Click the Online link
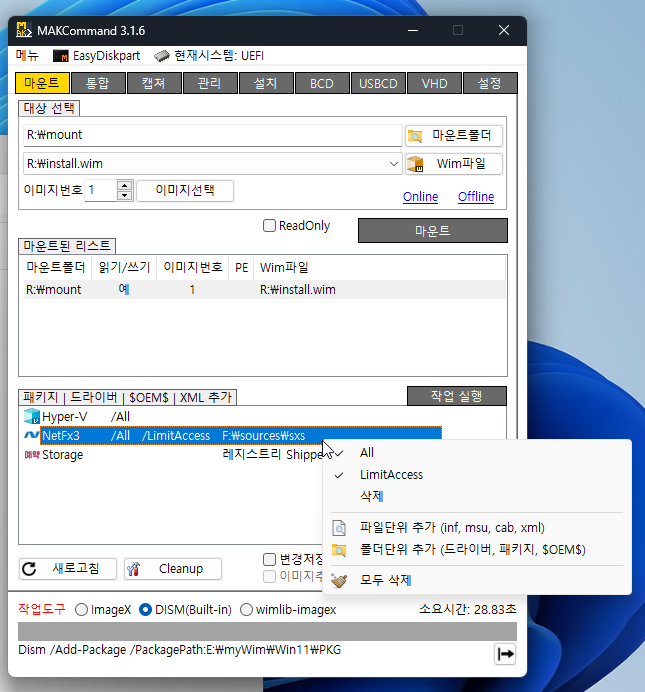 coord(420,196)
